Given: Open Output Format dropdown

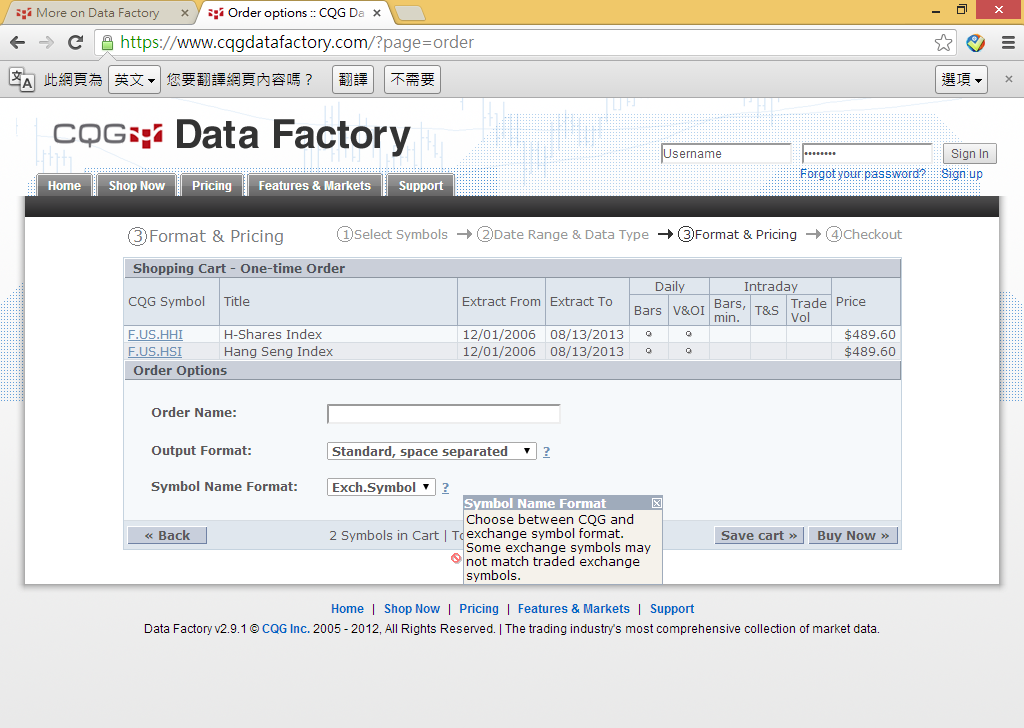Looking at the screenshot, I should (x=431, y=451).
